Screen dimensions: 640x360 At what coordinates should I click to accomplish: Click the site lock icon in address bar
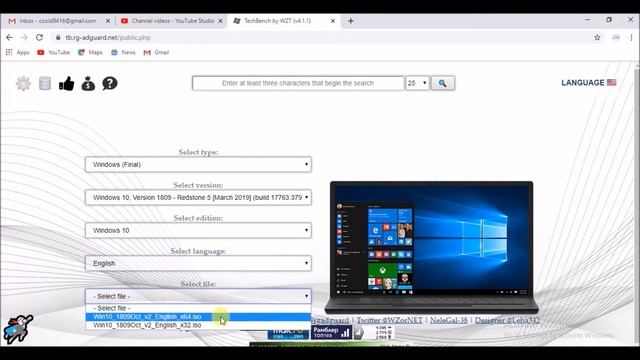[58, 38]
